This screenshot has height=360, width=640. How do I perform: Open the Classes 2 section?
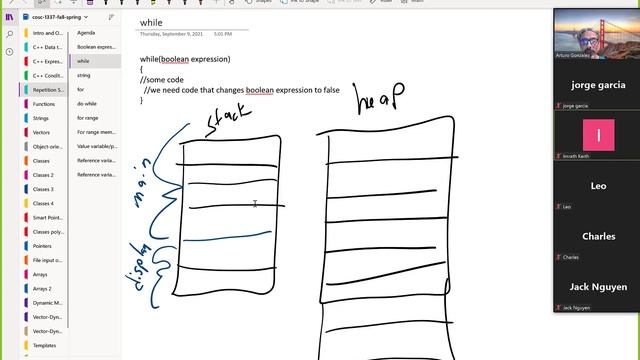44,175
